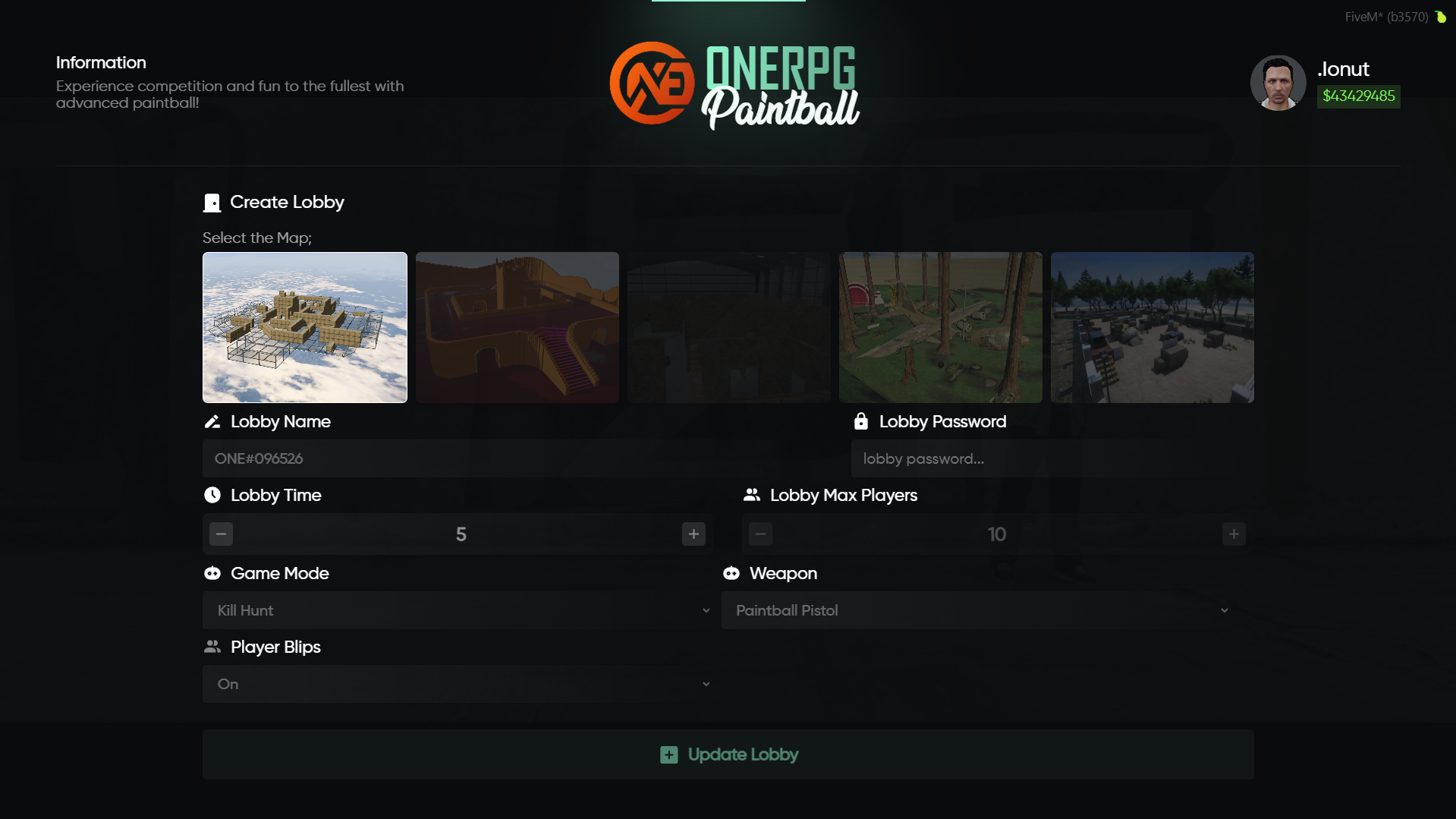Screen dimensions: 1456x819
Task: Click the Create Lobby door icon
Action: pos(212,203)
